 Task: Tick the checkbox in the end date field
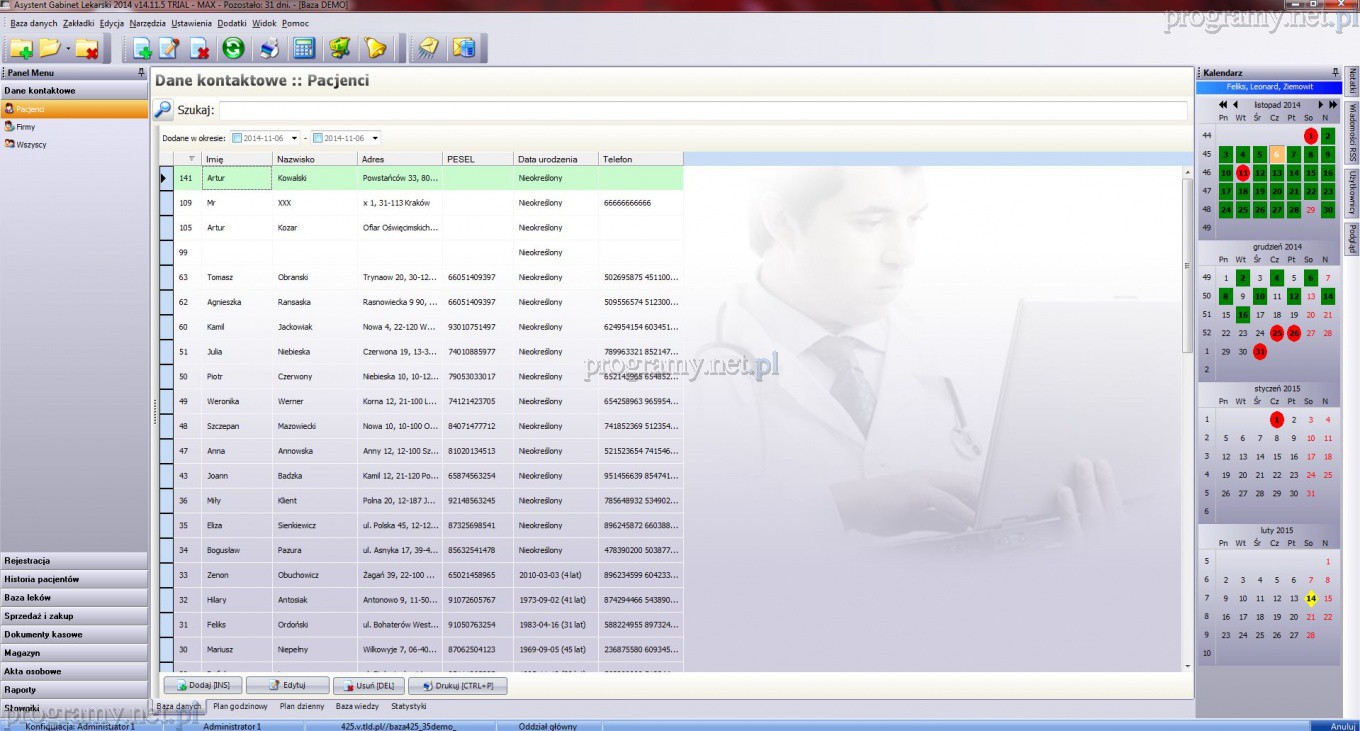pyautogui.click(x=318, y=138)
